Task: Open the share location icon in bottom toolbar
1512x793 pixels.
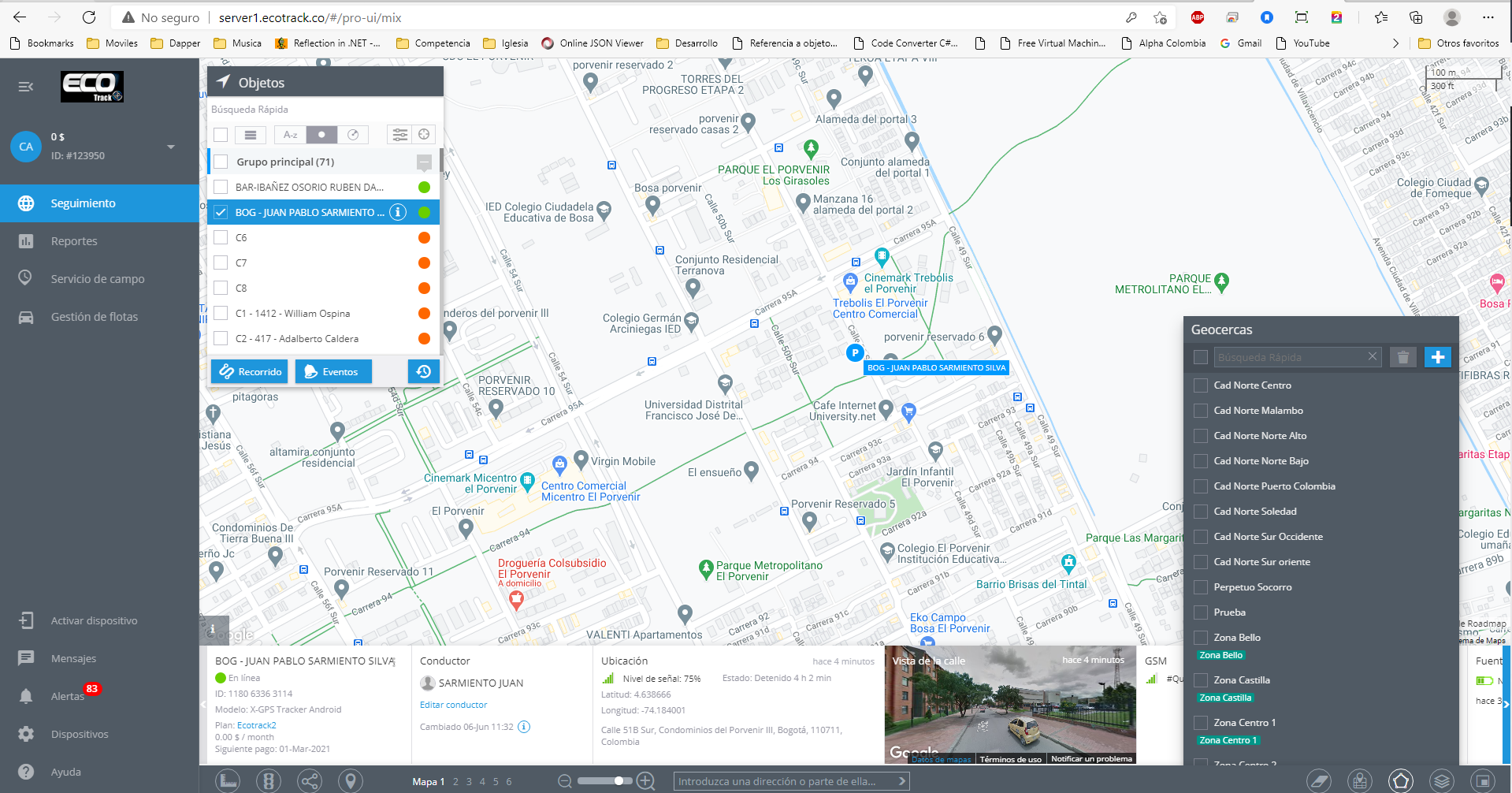Action: (310, 780)
